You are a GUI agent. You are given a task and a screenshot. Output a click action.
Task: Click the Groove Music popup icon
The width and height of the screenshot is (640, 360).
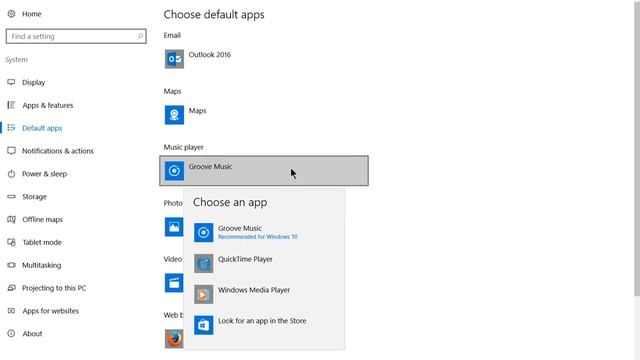(203, 233)
